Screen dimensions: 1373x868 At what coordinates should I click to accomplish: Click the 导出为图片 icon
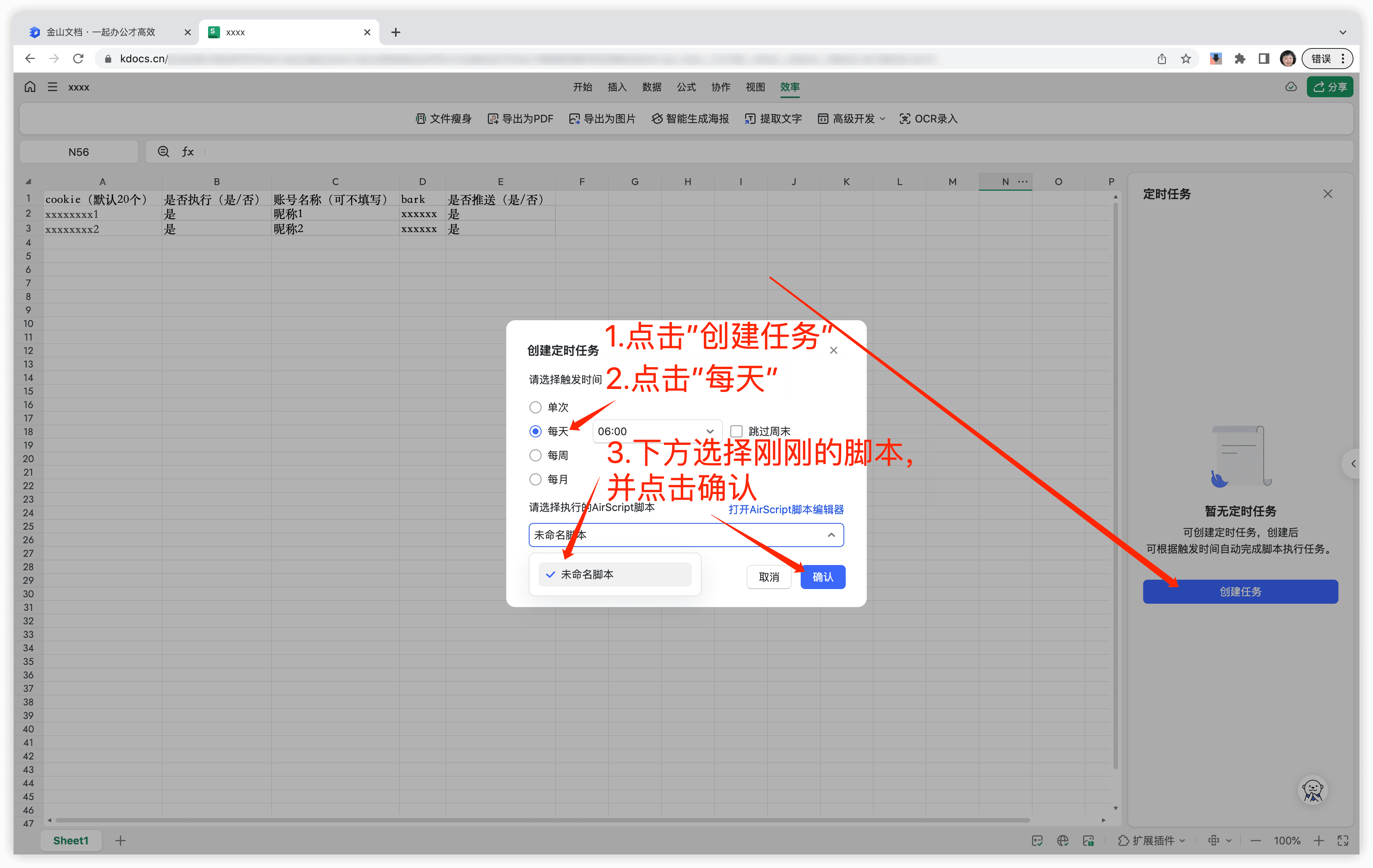click(x=574, y=119)
